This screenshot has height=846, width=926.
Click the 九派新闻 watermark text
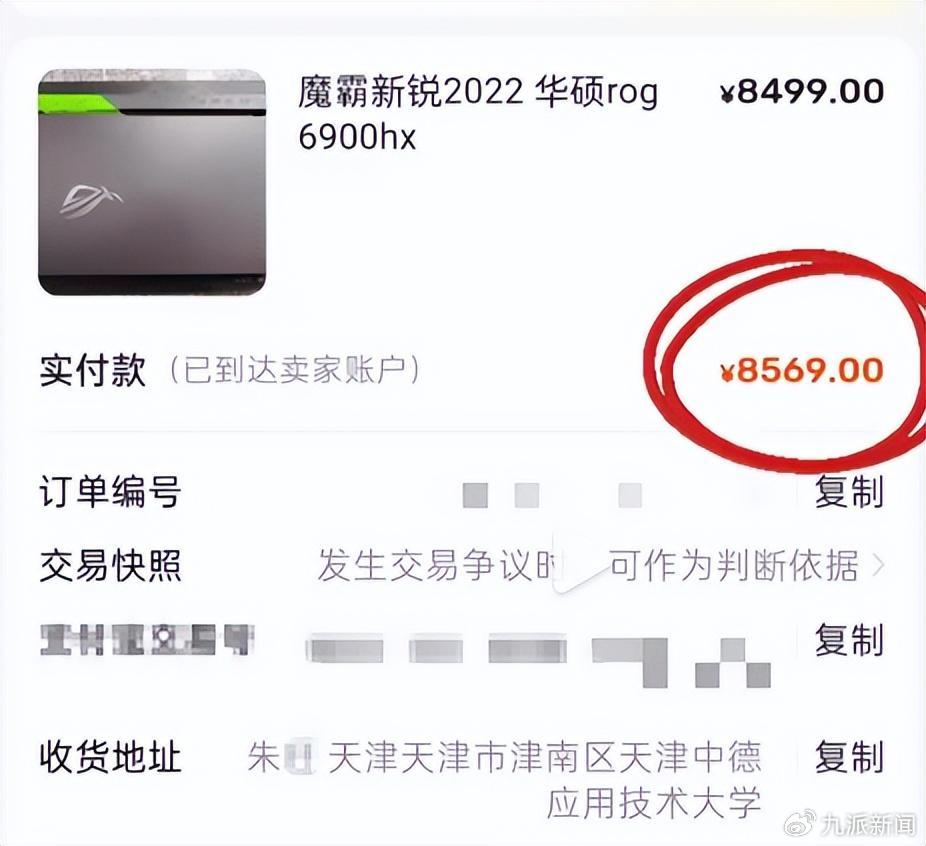[868, 824]
